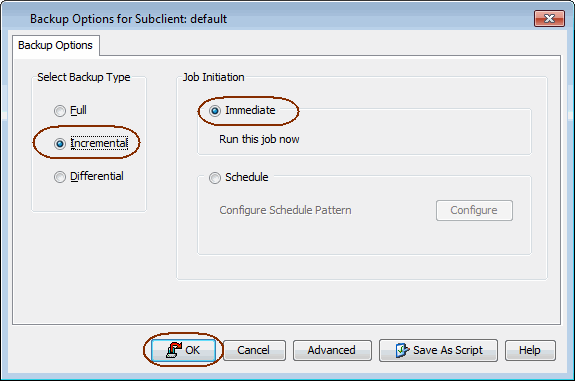Click the Configure schedule button

[474, 210]
